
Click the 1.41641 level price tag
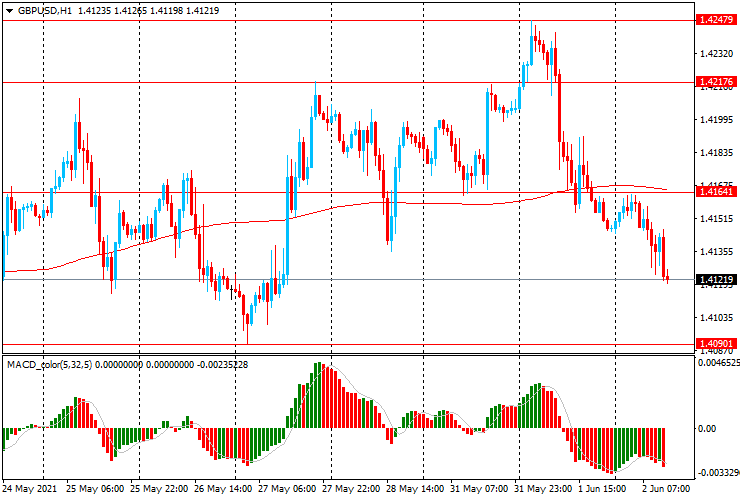tap(716, 192)
